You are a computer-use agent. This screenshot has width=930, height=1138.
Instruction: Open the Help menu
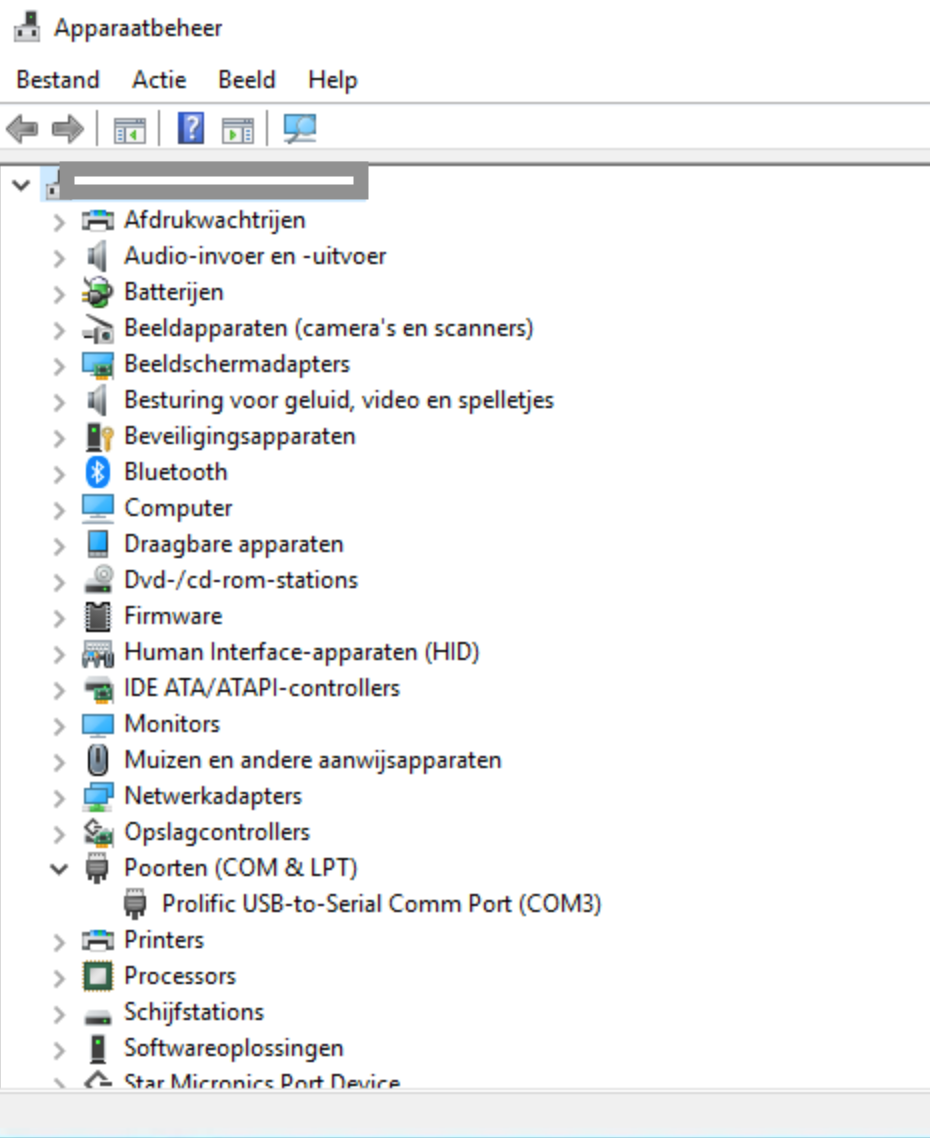pos(333,79)
